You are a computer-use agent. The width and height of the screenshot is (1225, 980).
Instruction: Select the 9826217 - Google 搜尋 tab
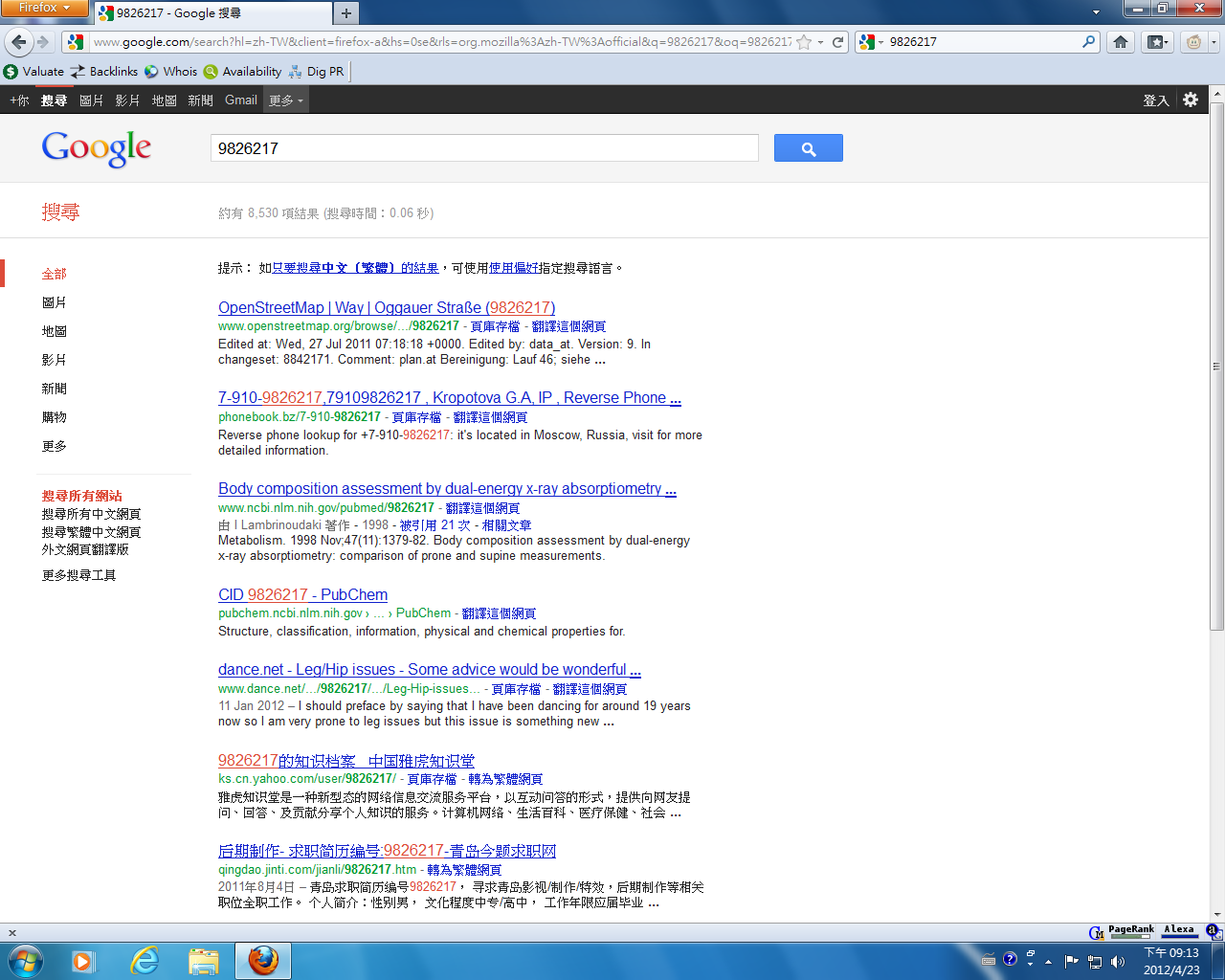coord(211,13)
